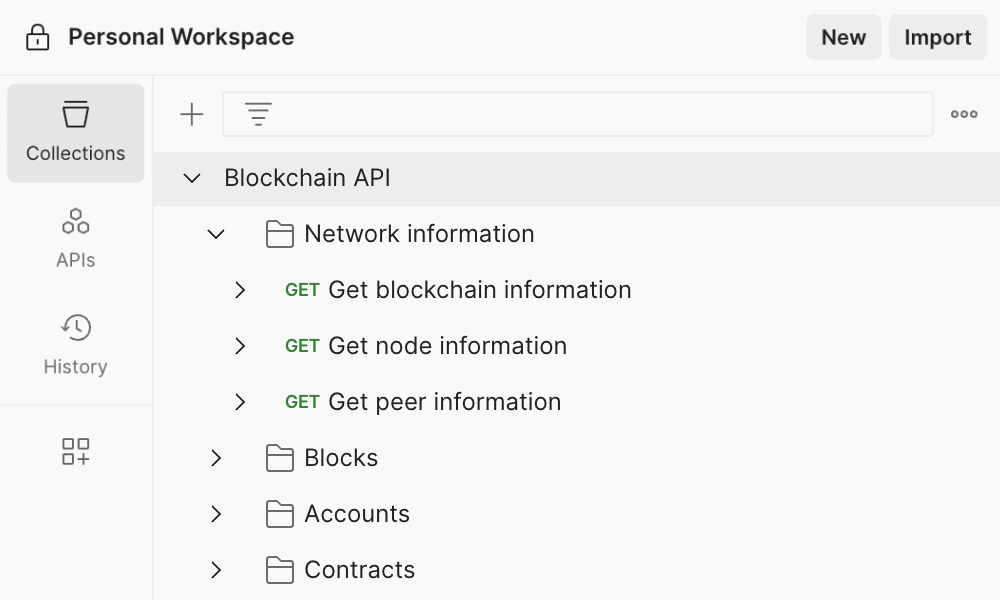Click the plus icon to create collection
Image resolution: width=1000 pixels, height=600 pixels.
pyautogui.click(x=191, y=115)
